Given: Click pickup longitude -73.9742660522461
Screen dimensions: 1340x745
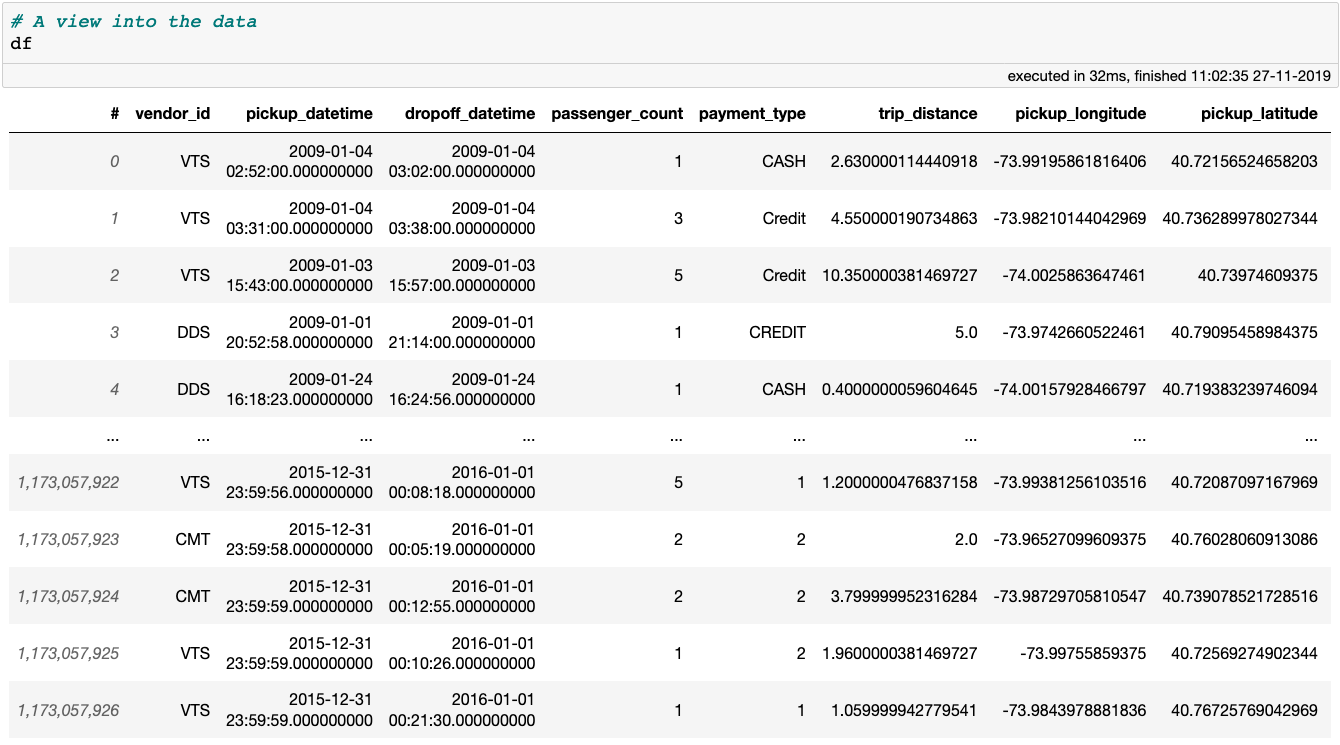Looking at the screenshot, I should coord(1075,332).
